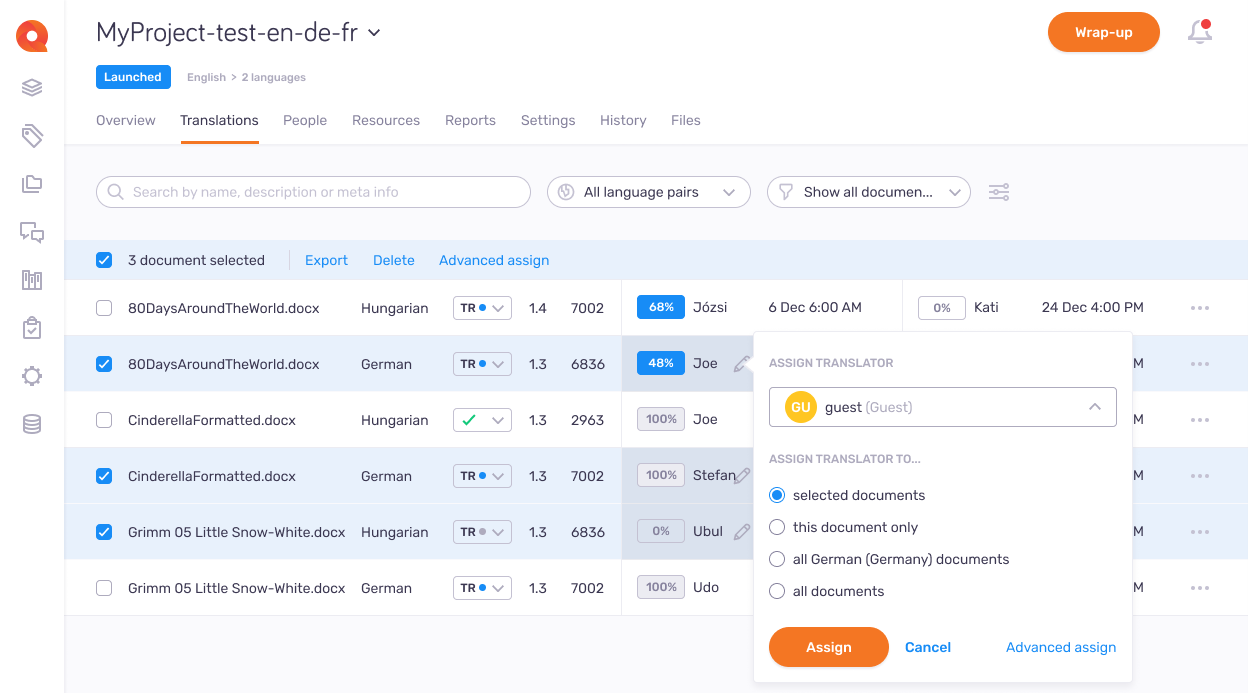This screenshot has height=693, width=1248.
Task: Click the notification bell icon
Action: (1199, 32)
